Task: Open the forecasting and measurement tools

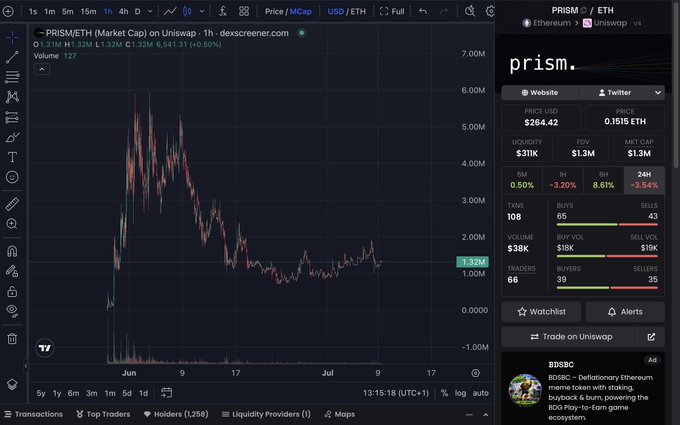Action: pyautogui.click(x=12, y=117)
